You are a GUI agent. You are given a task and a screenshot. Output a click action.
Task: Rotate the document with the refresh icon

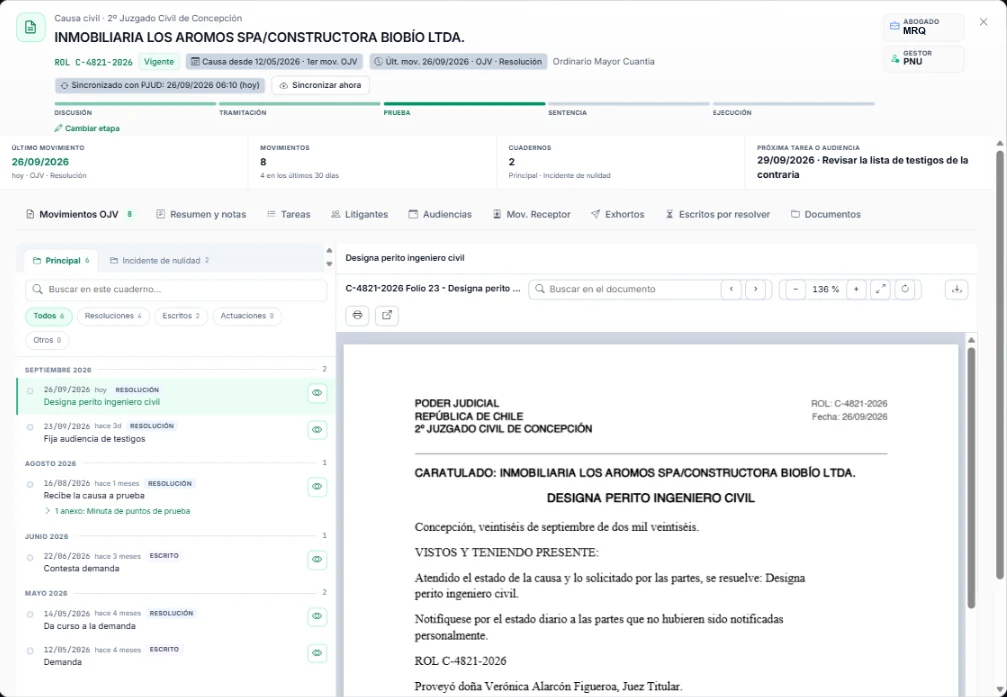905,289
